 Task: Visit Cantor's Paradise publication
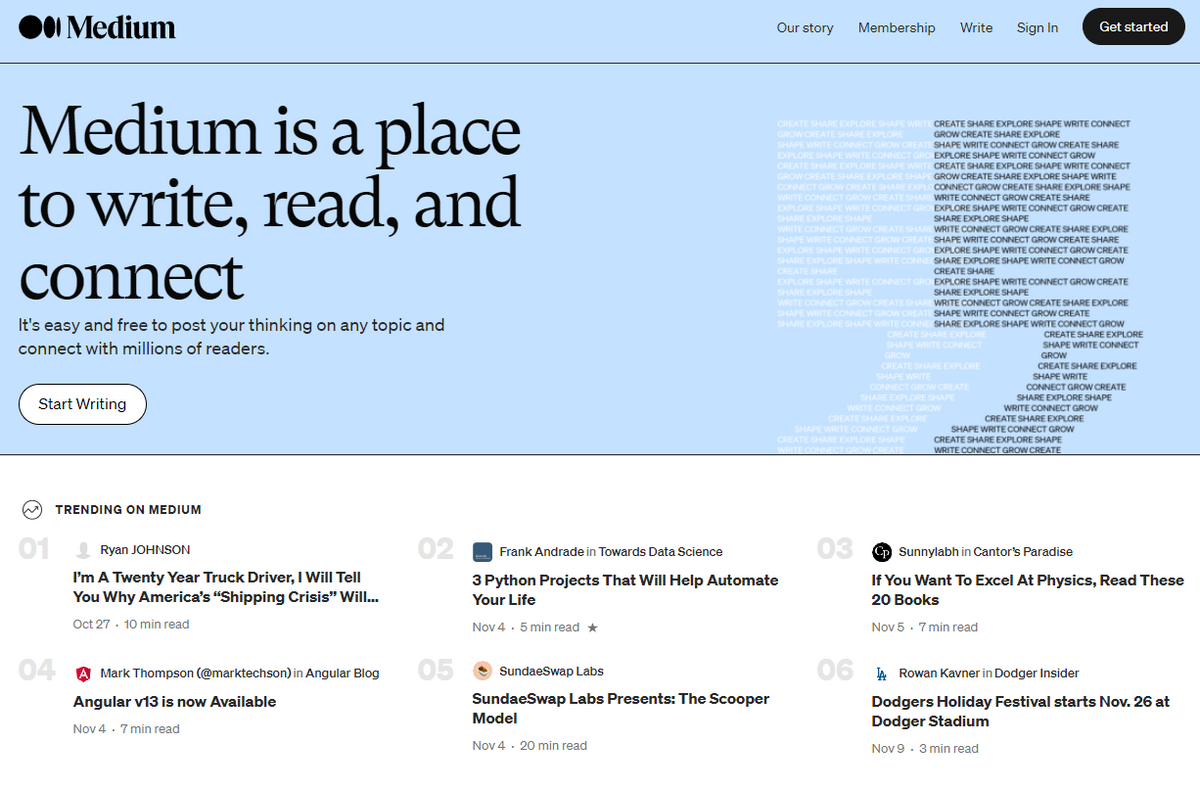tap(1025, 552)
